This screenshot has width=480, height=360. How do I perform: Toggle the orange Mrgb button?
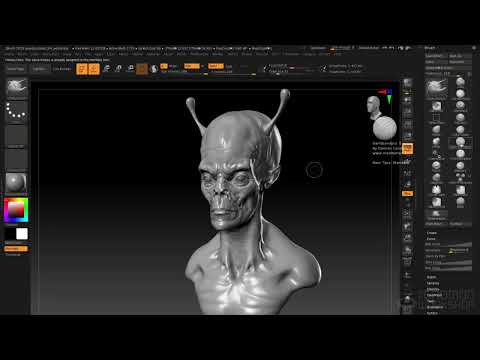pyautogui.click(x=164, y=66)
